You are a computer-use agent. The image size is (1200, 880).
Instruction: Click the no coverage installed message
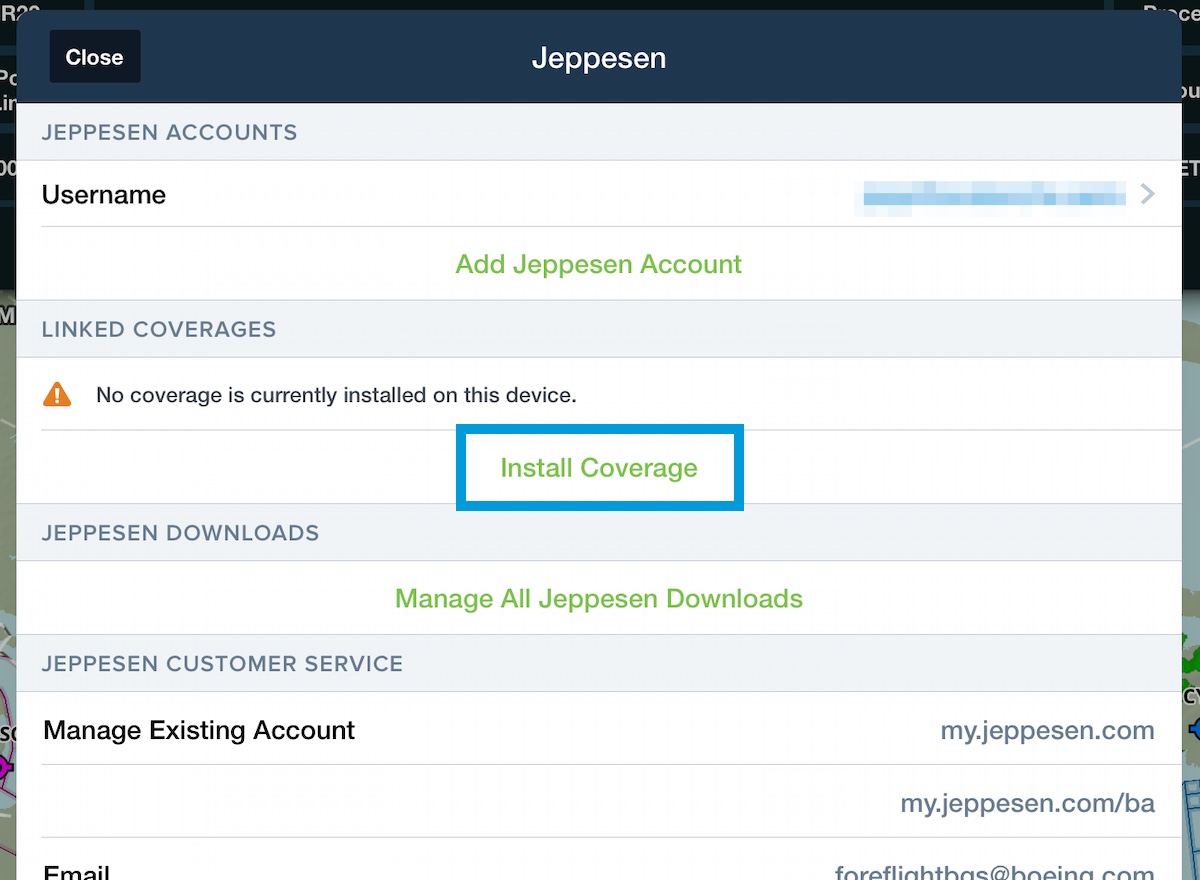tap(336, 395)
